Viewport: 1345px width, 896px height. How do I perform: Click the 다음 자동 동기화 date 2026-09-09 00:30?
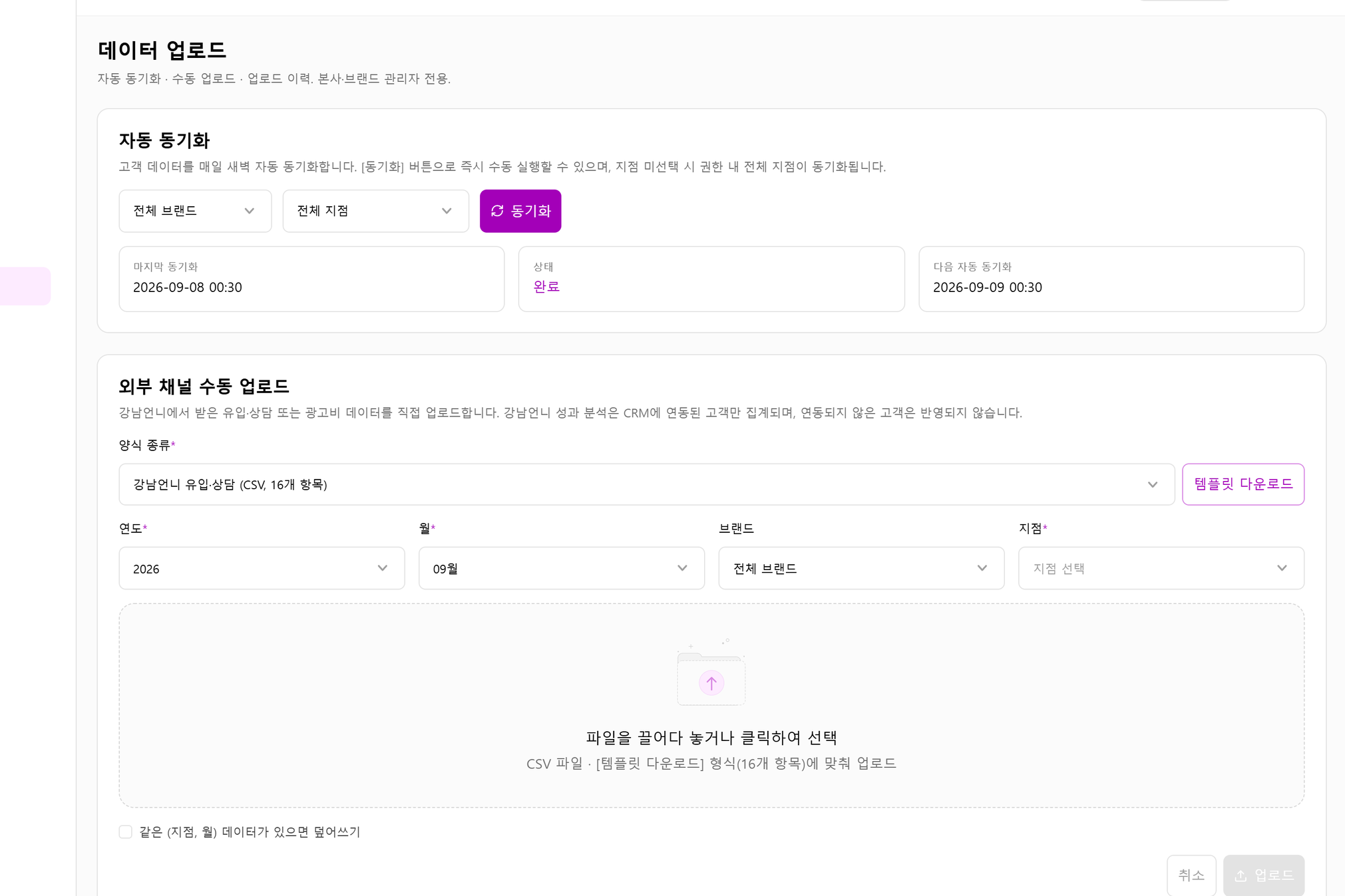tap(988, 287)
